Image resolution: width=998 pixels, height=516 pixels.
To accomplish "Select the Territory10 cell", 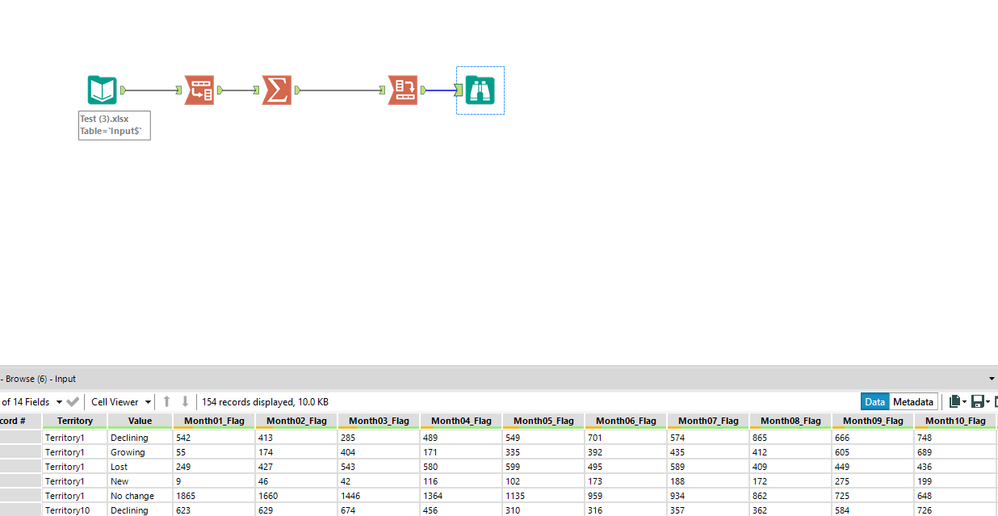I will 74,510.
